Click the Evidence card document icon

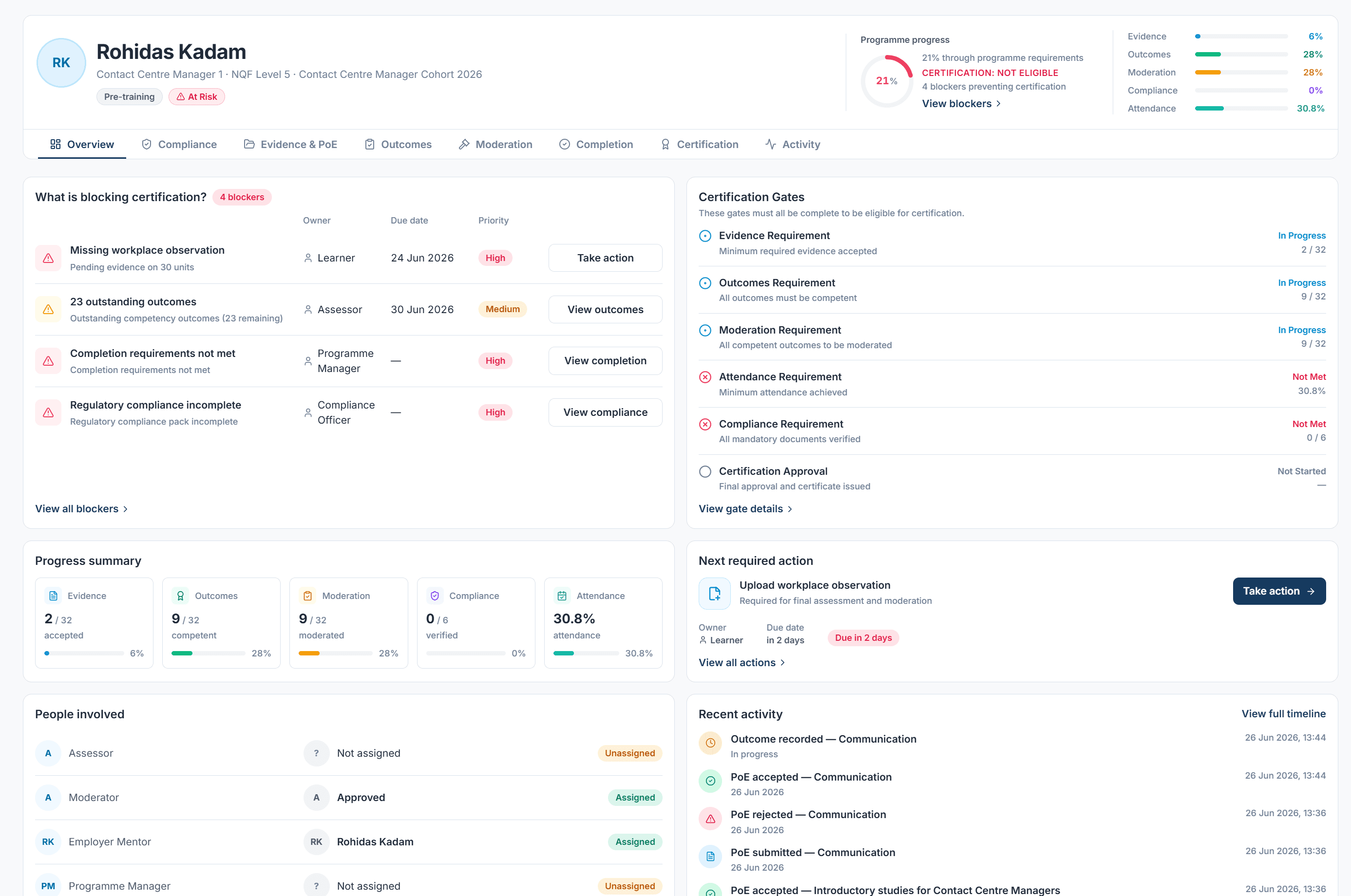pos(53,596)
